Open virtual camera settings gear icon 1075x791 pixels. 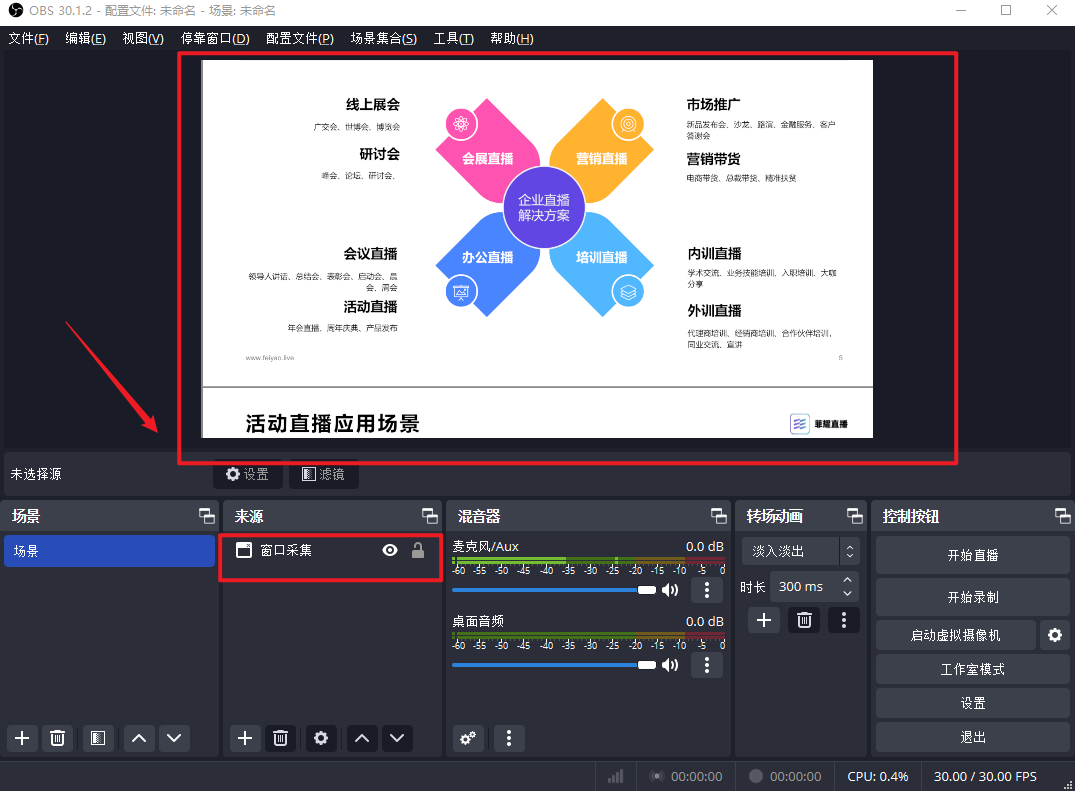(1054, 634)
